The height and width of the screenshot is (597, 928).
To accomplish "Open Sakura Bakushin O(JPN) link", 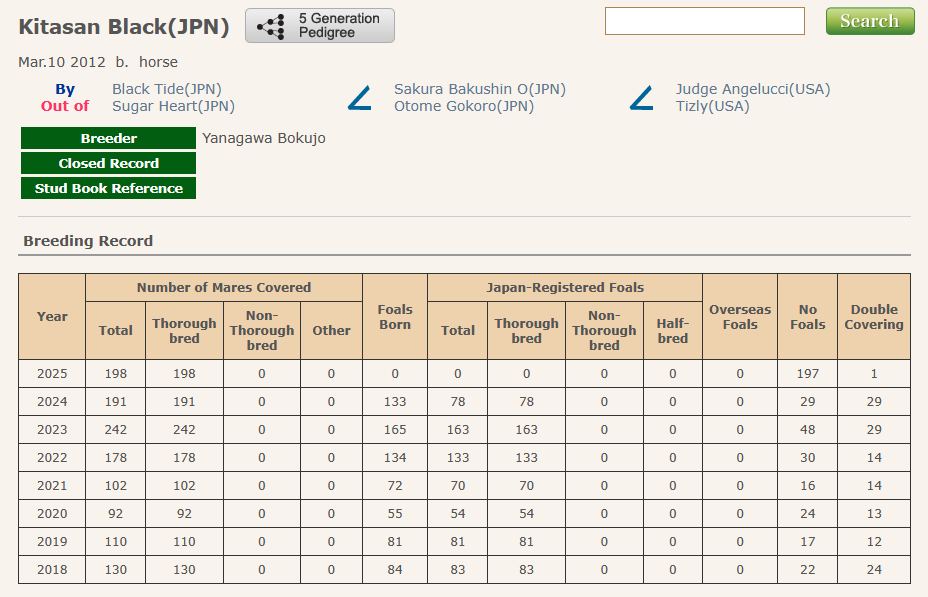I will tap(480, 89).
